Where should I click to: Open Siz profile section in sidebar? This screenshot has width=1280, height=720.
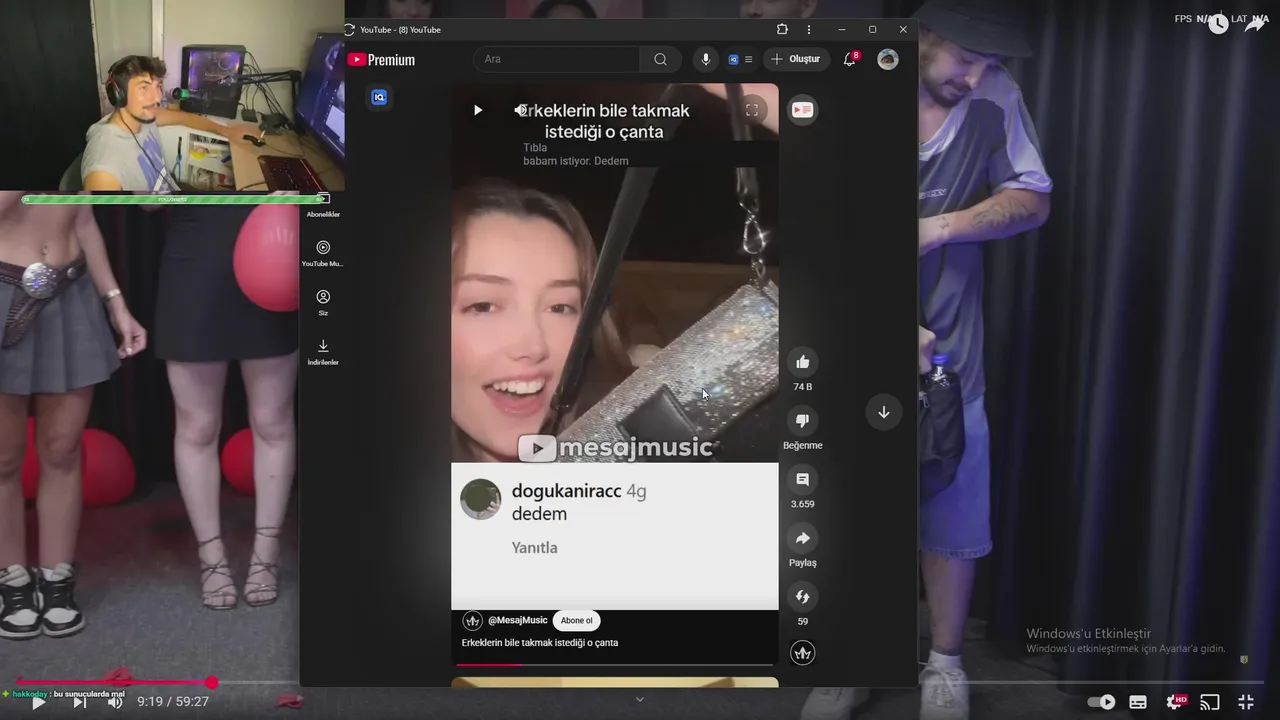point(323,303)
